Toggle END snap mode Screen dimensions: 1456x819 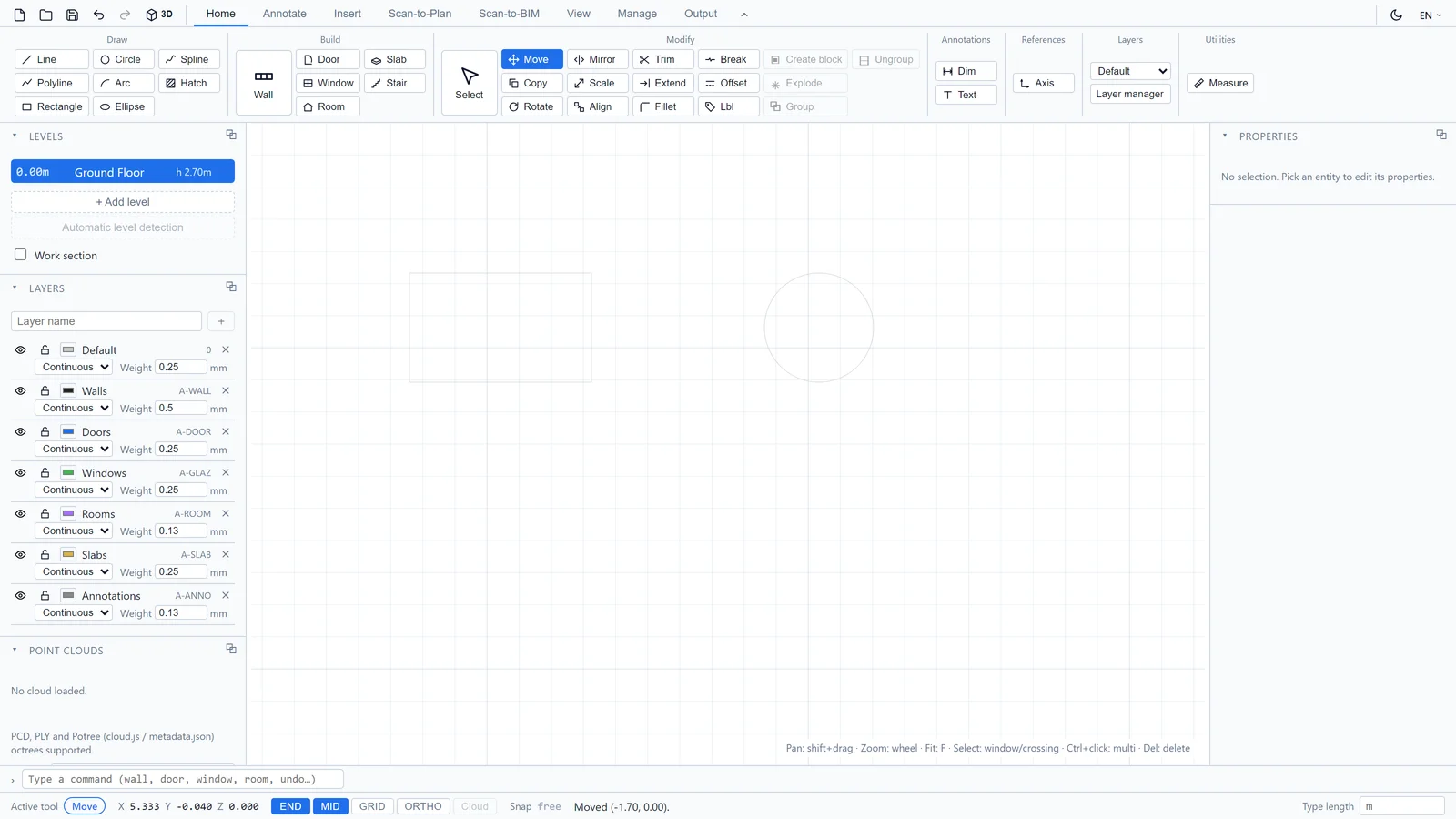290,806
